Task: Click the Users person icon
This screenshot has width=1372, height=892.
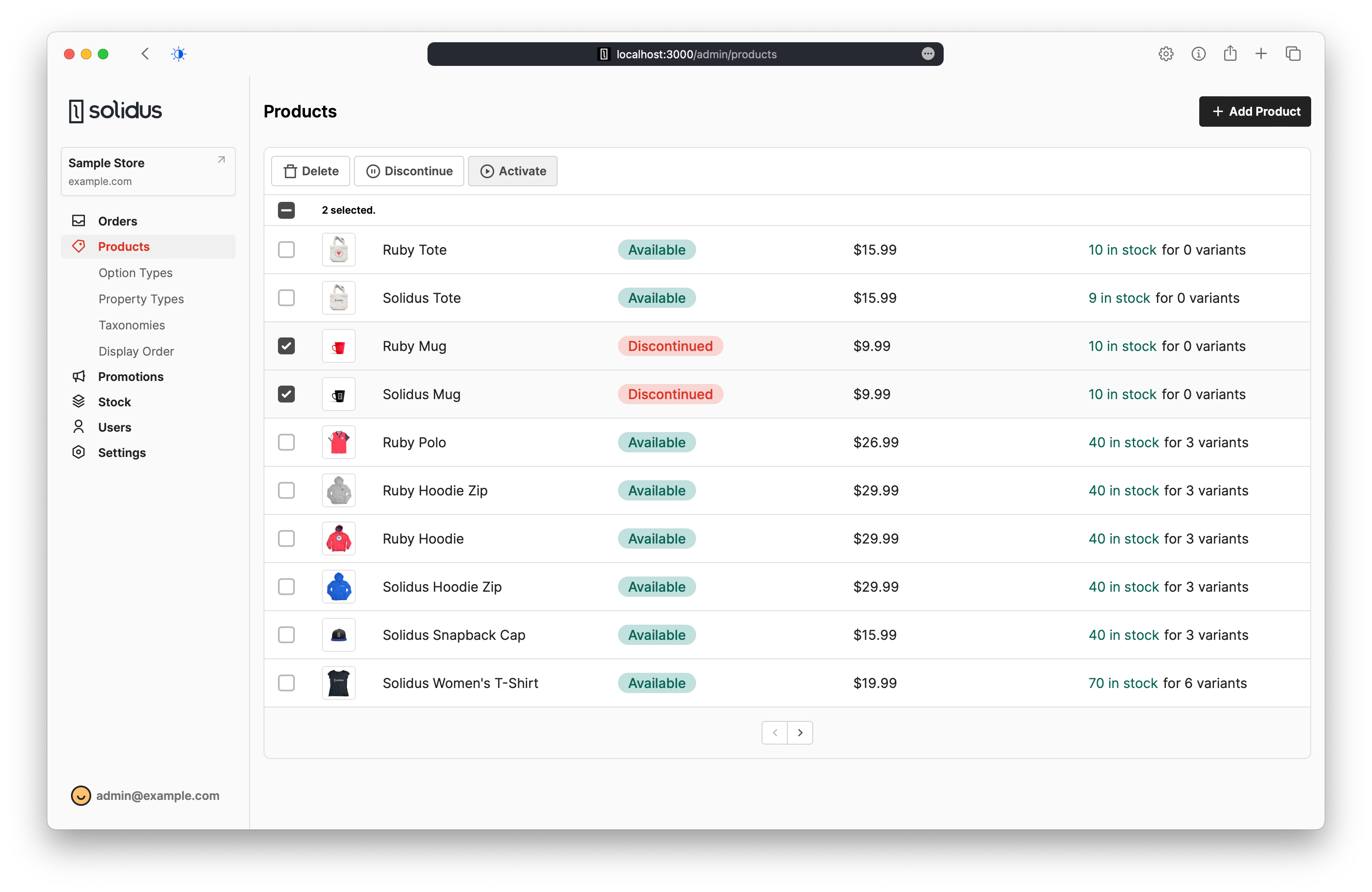Action: [x=79, y=427]
